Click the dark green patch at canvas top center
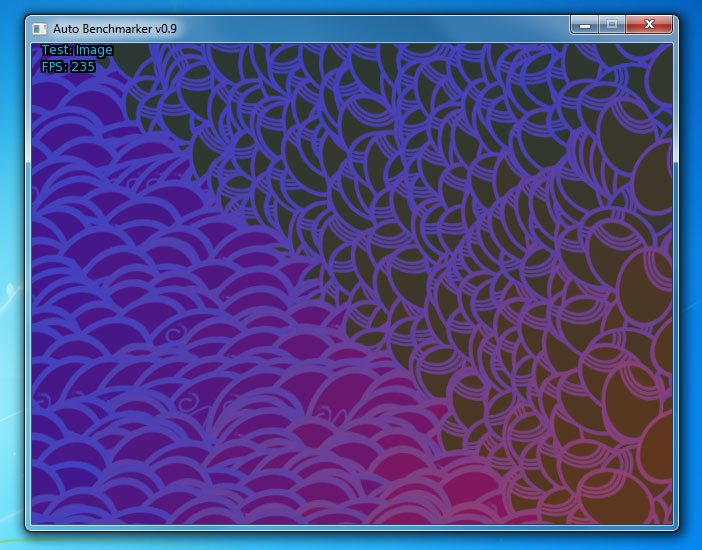Image resolution: width=702 pixels, height=550 pixels. coord(300,70)
